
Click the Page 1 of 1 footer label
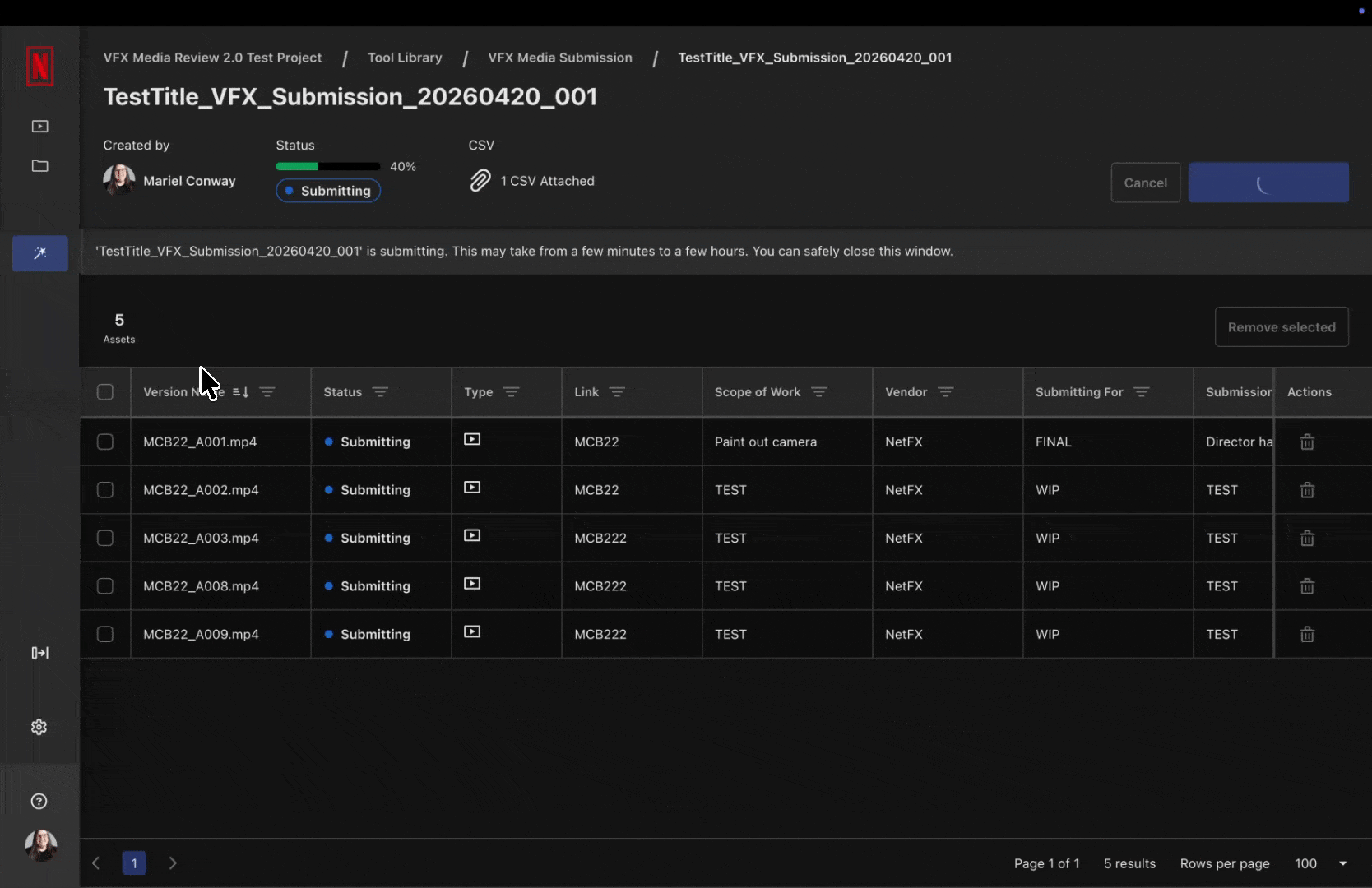click(1046, 863)
